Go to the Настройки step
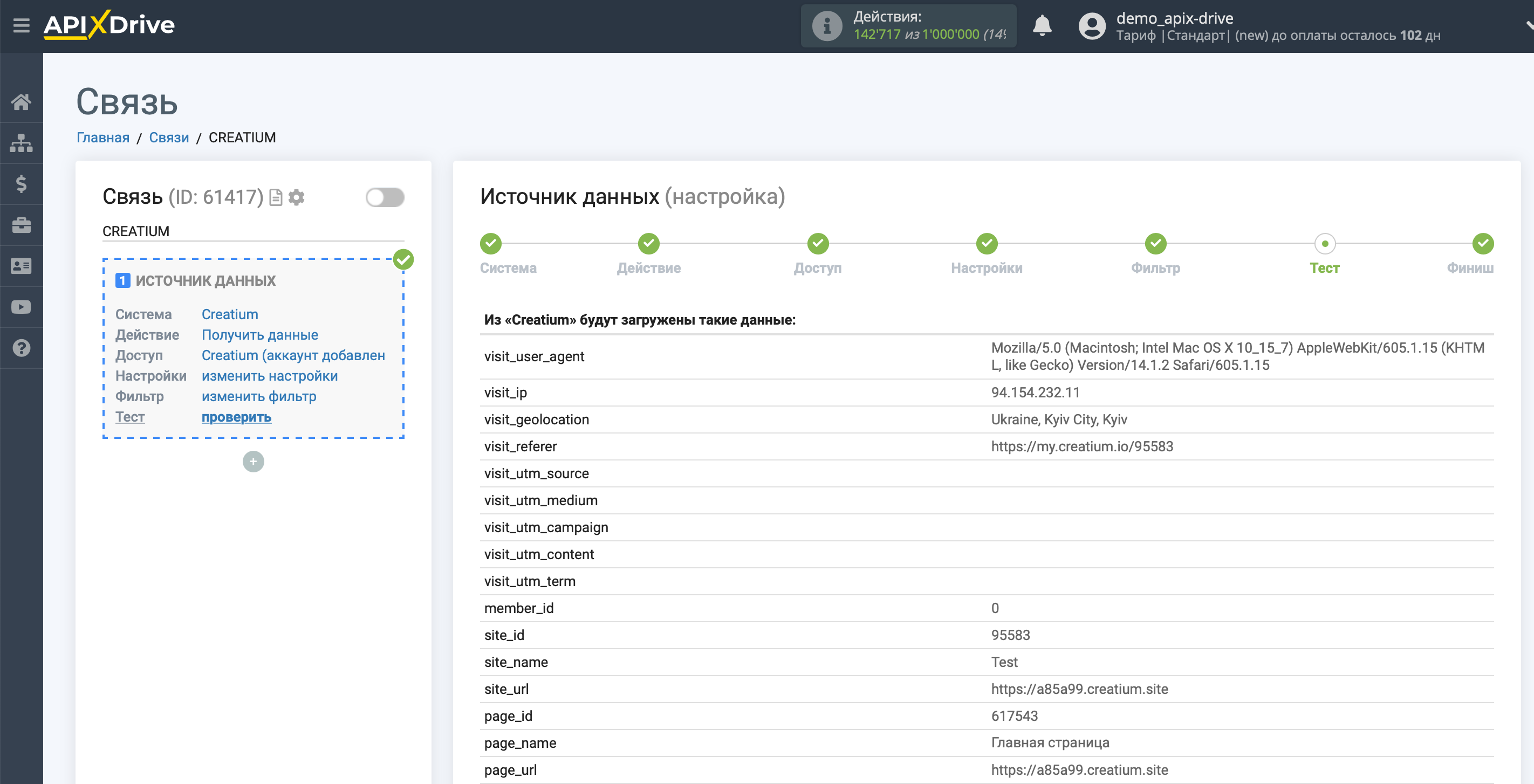The height and width of the screenshot is (784, 1534). click(987, 243)
